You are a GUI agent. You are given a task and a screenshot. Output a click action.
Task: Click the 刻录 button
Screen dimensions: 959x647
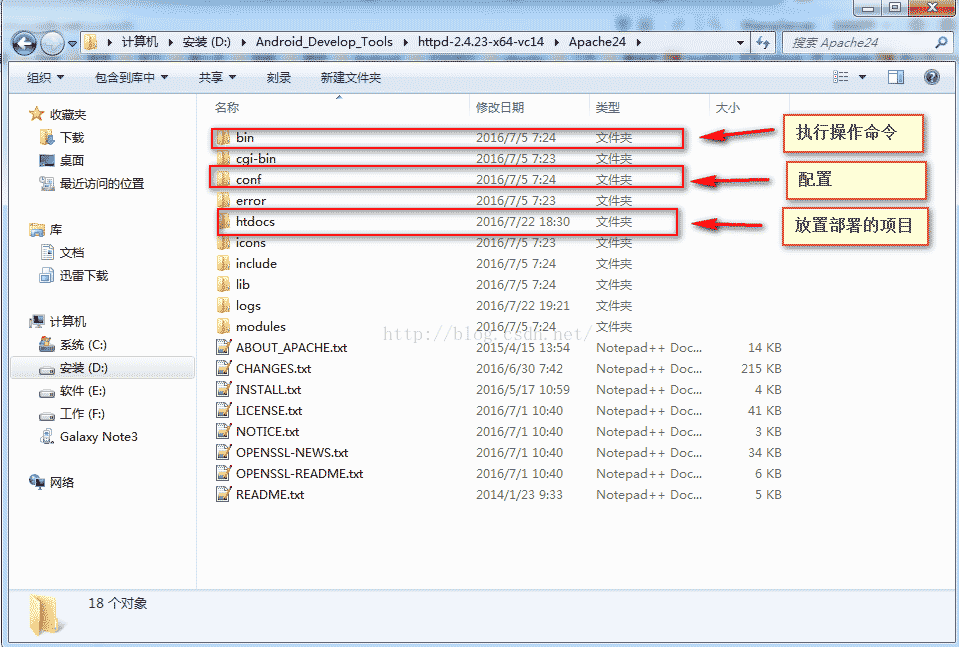(279, 78)
